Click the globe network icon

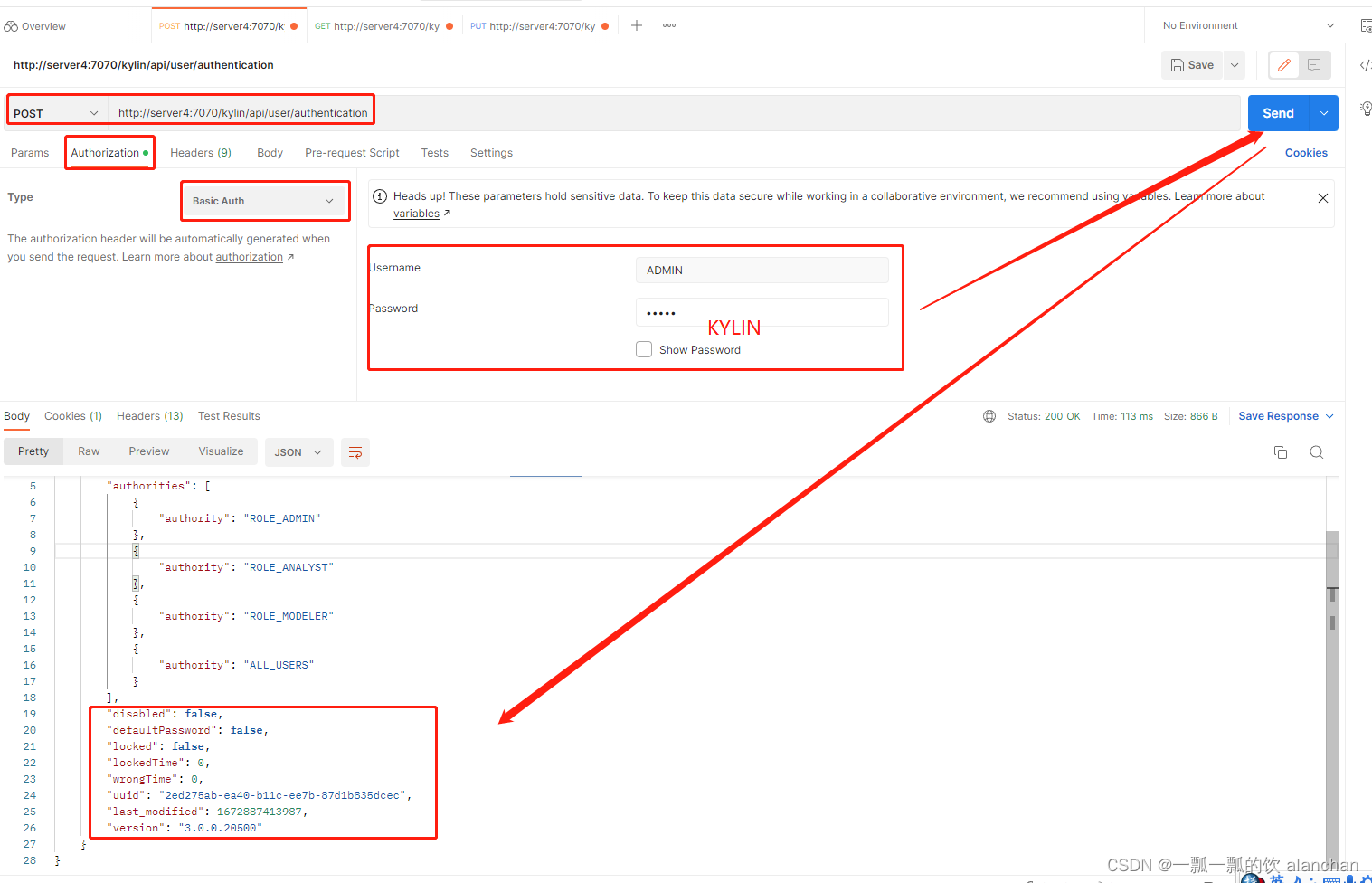pos(989,416)
